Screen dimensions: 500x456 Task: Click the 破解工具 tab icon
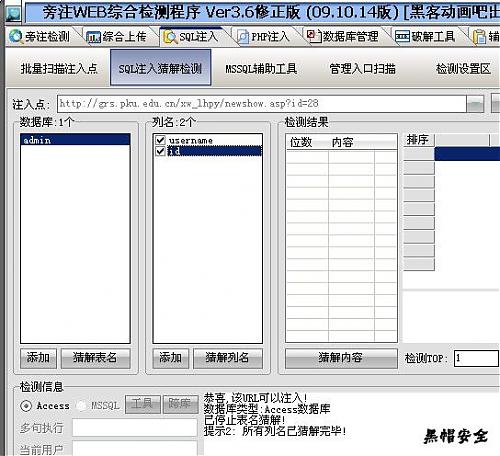pos(402,37)
